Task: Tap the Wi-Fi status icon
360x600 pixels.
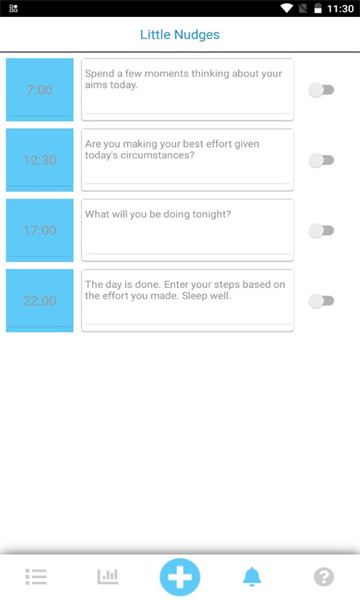Action: coord(286,8)
